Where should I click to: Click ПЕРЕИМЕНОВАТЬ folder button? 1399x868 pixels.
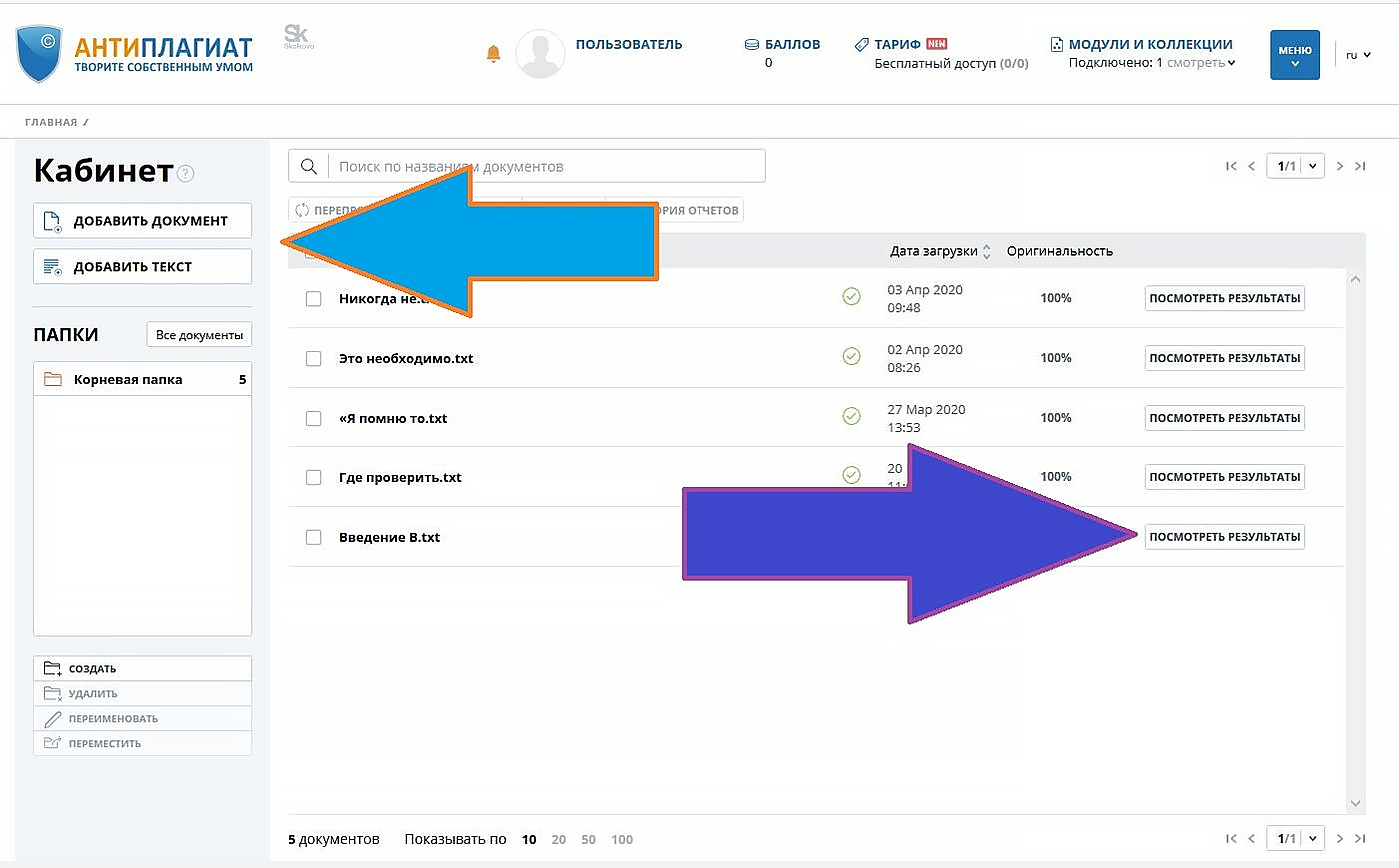tap(142, 718)
